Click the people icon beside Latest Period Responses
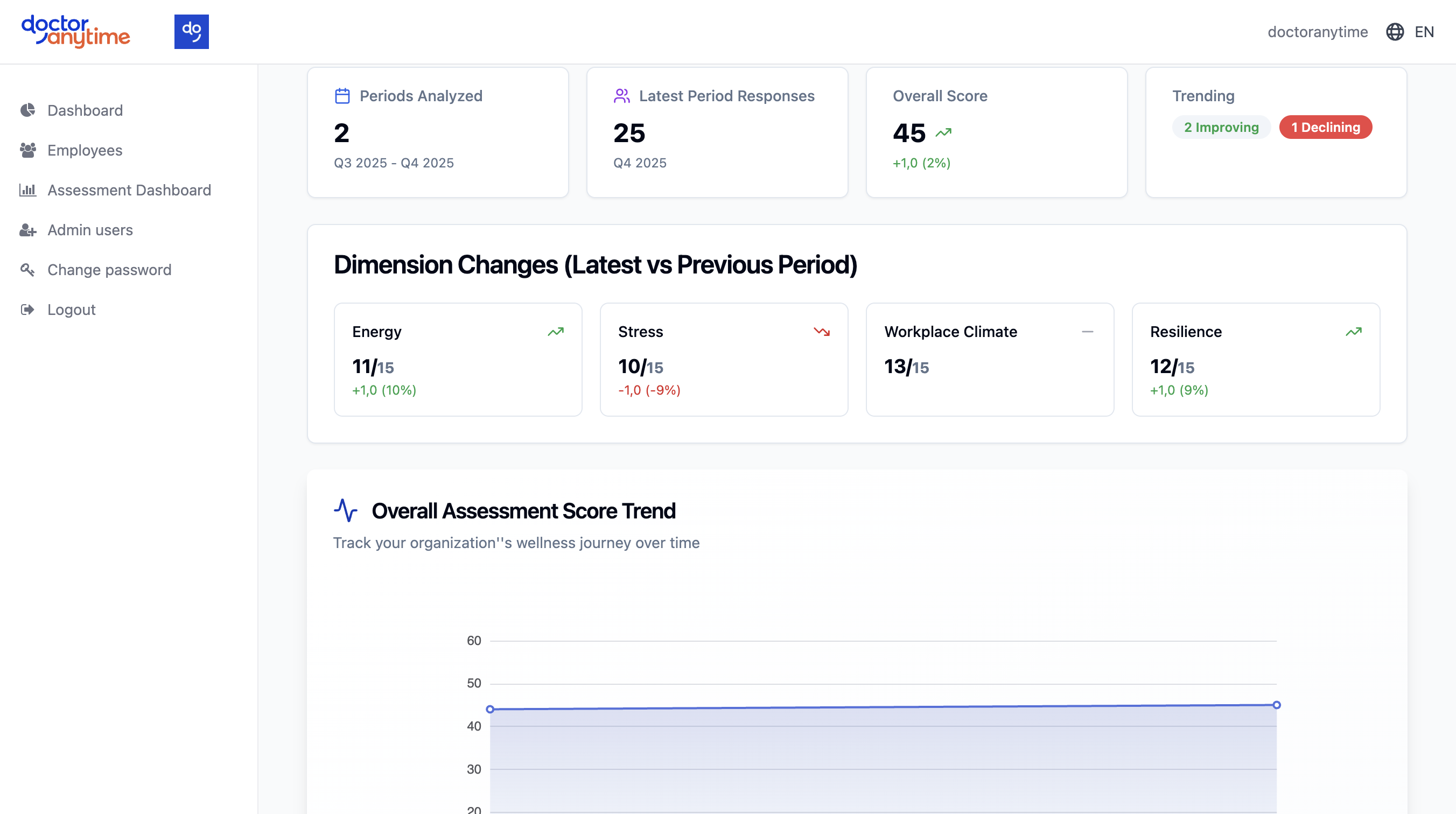Screen dimensions: 1456x814 click(x=621, y=96)
